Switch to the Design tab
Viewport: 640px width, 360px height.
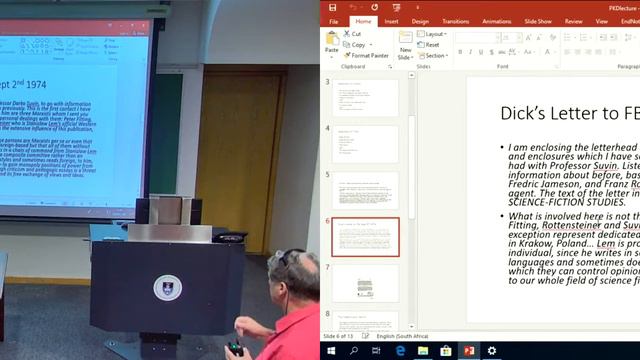click(x=420, y=21)
